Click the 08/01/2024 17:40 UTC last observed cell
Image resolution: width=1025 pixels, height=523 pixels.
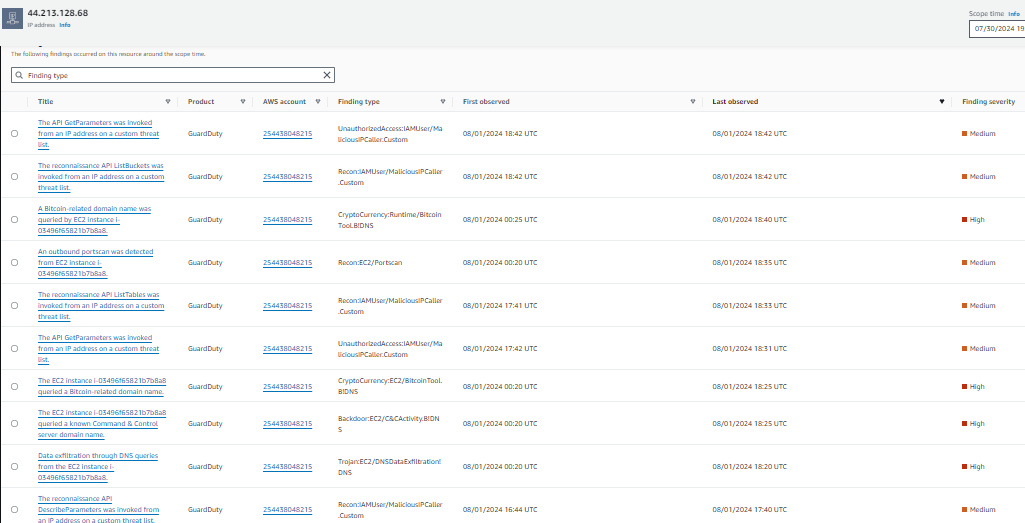pyautogui.click(x=750, y=510)
